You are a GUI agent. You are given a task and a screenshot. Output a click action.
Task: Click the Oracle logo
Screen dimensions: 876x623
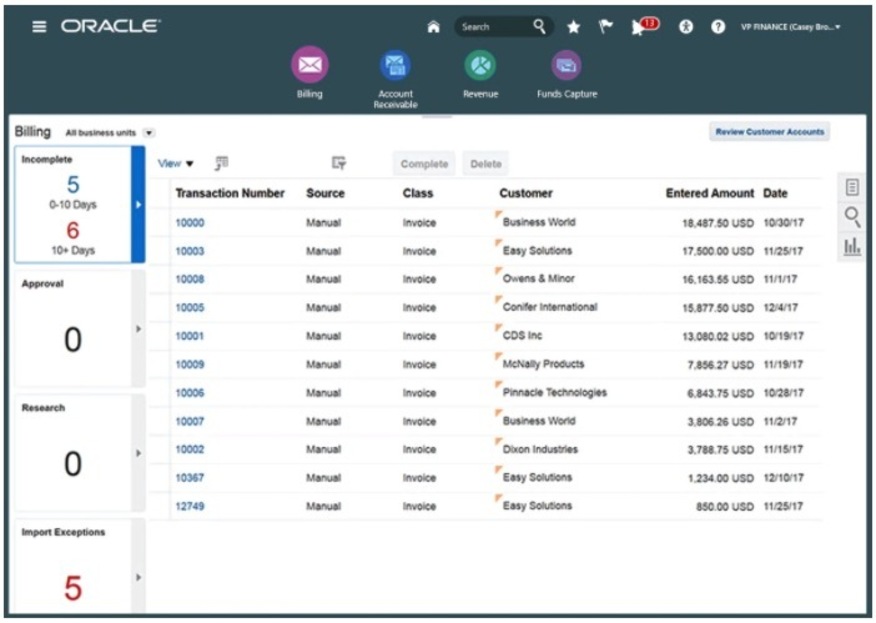(111, 26)
